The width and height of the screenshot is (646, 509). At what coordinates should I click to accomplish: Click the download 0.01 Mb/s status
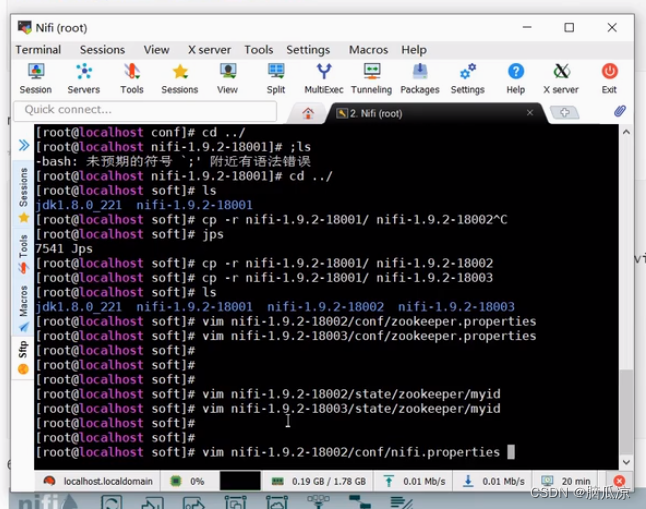click(x=493, y=481)
